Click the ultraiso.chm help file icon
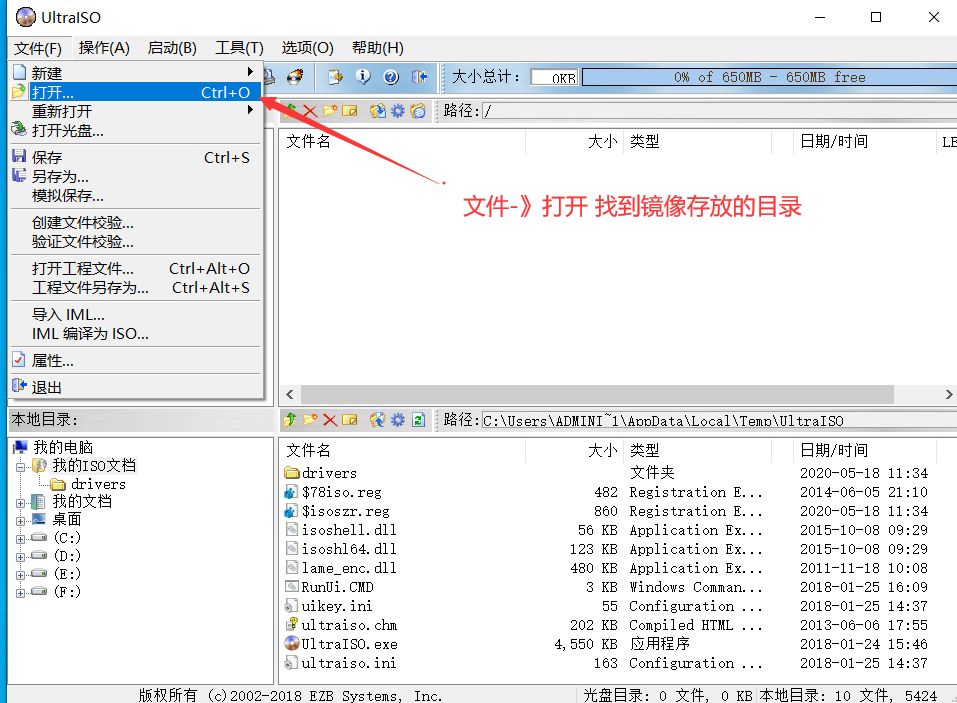This screenshot has height=703, width=957. (292, 625)
